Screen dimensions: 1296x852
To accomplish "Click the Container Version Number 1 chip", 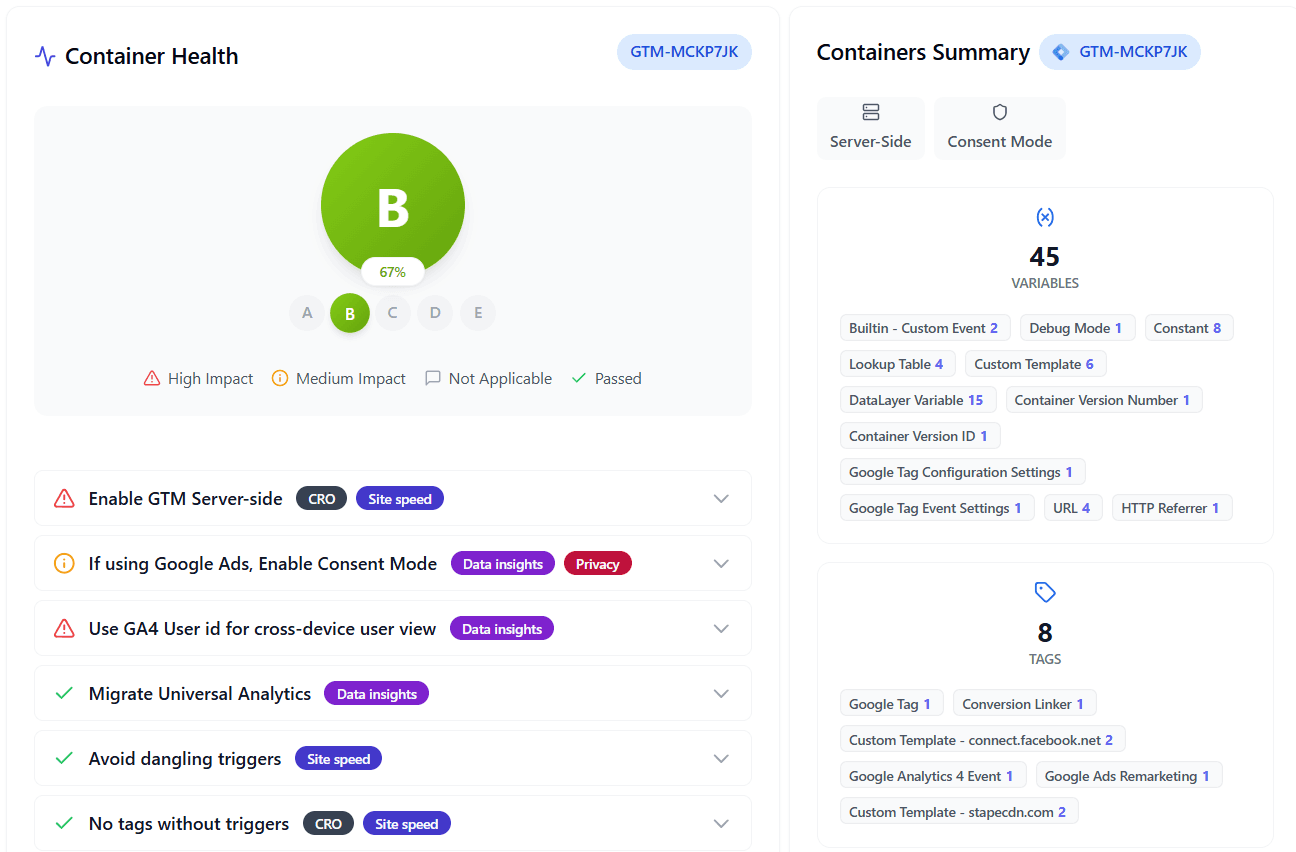I will [1103, 400].
